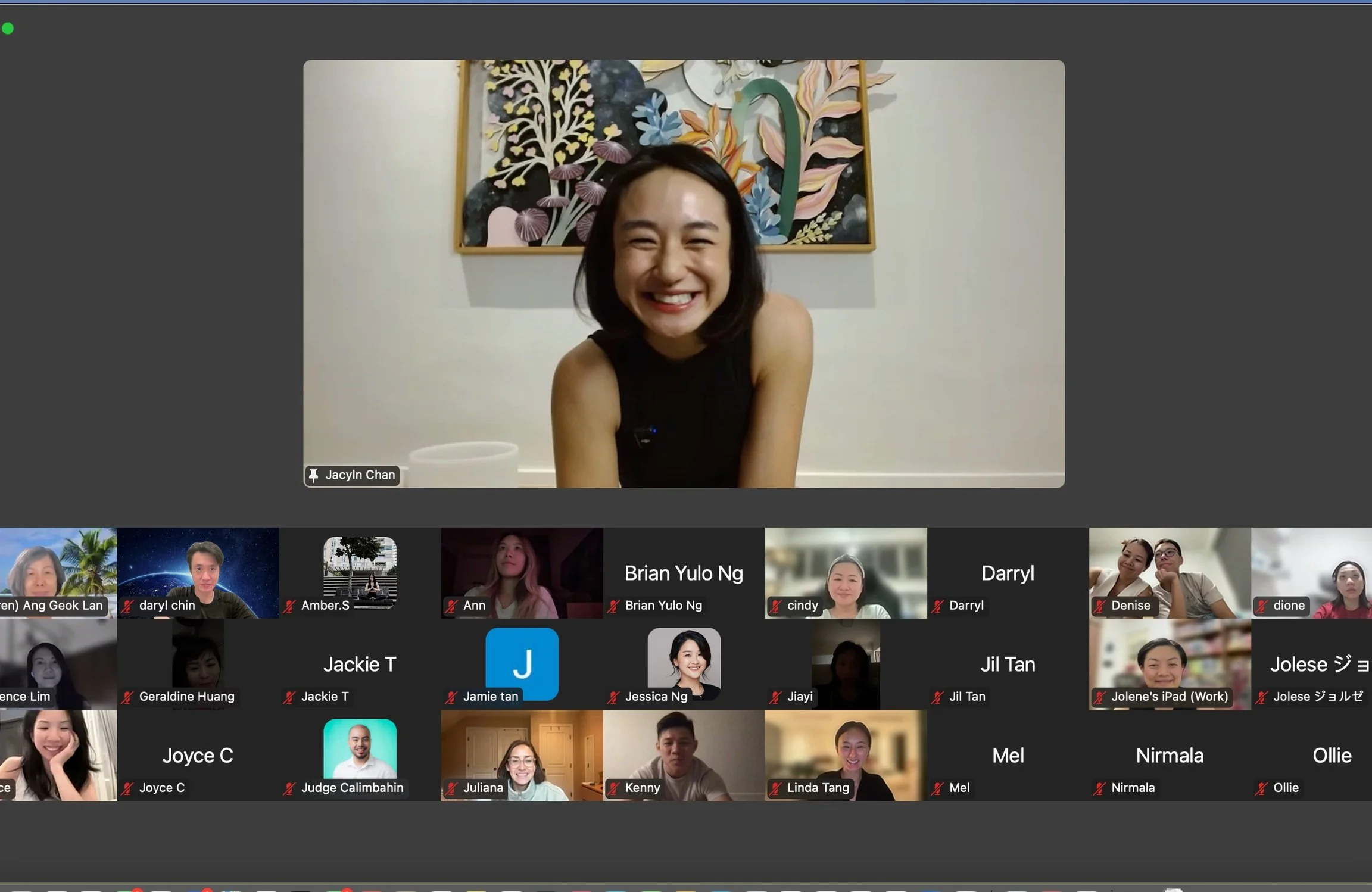Select the Ollie participant tile

[x=1322, y=755]
